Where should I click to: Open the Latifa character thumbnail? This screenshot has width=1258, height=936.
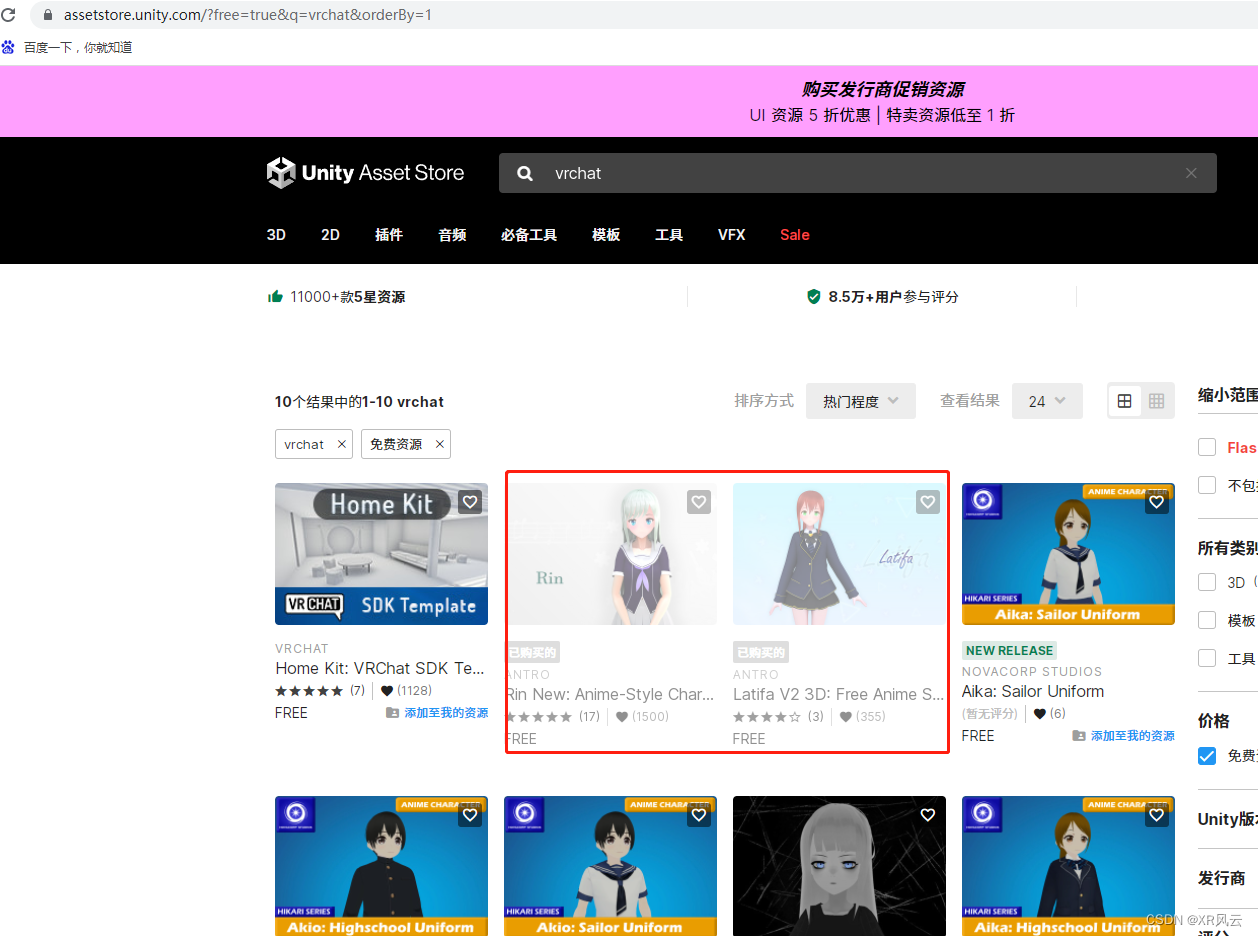tap(840, 554)
